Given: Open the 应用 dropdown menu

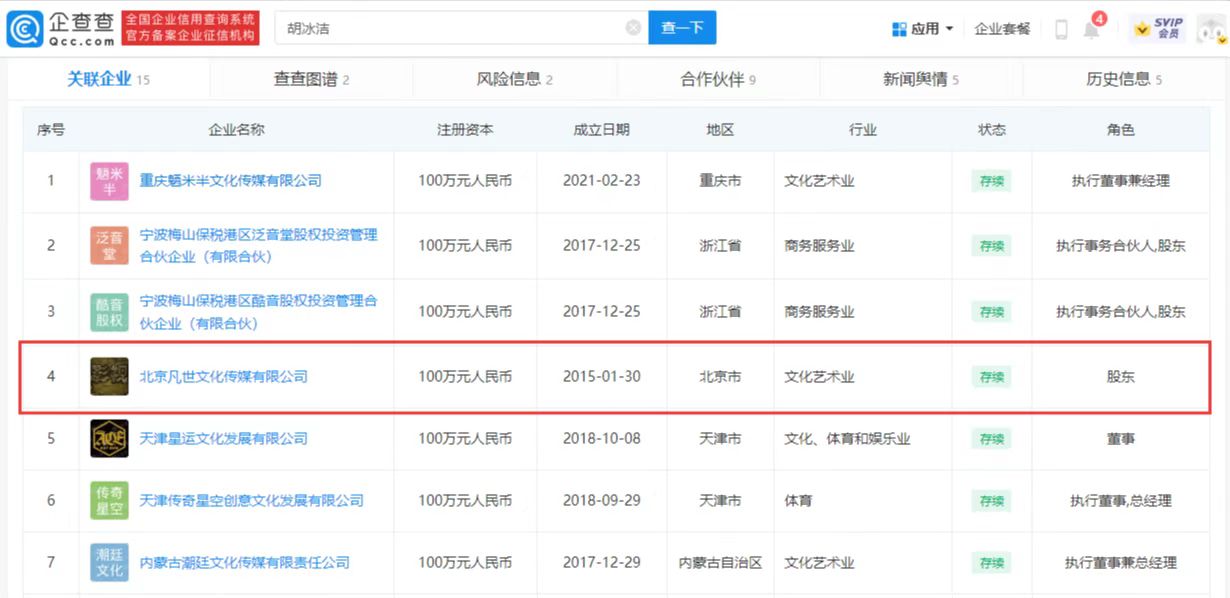Looking at the screenshot, I should point(922,29).
